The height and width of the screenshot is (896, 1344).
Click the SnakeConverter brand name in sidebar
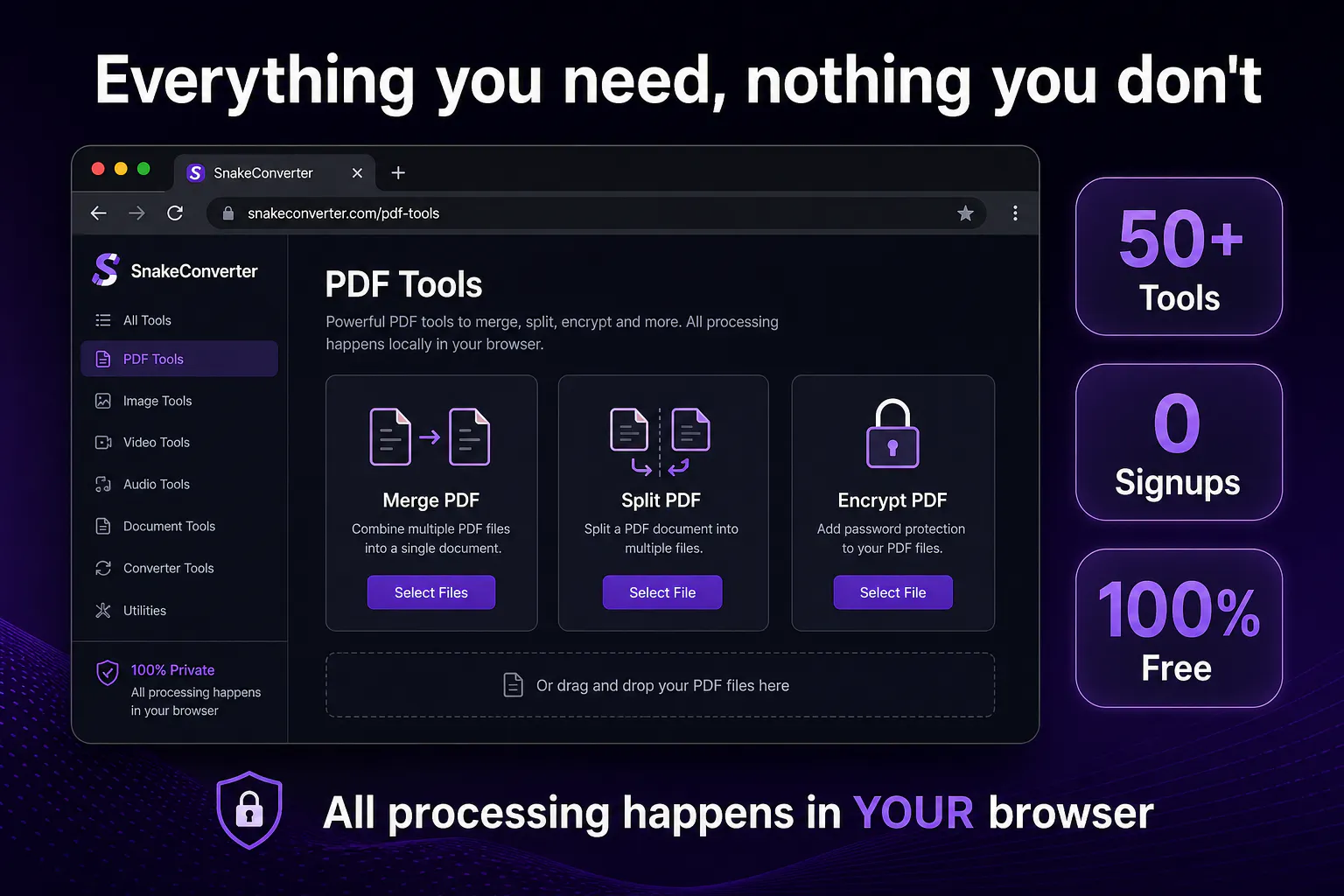[x=194, y=271]
